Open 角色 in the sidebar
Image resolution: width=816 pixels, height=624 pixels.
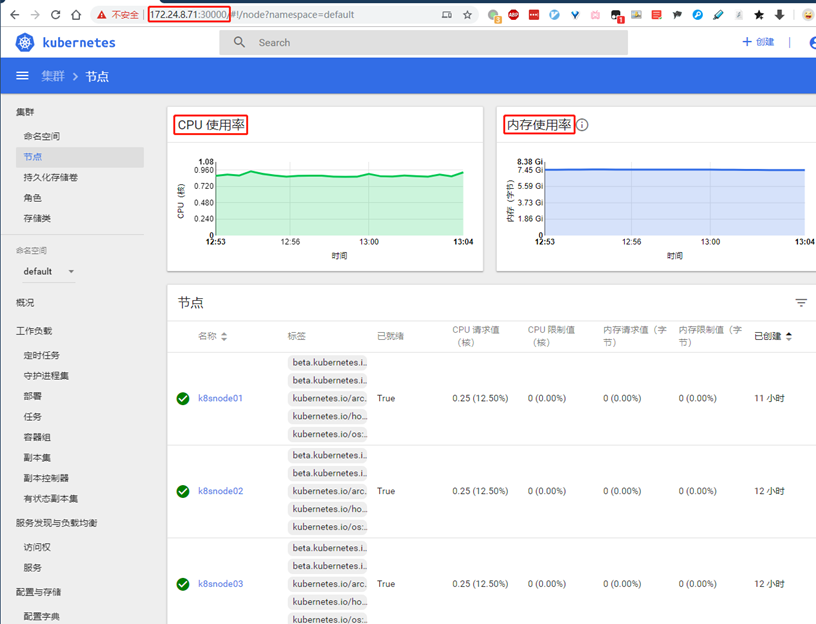click(32, 198)
